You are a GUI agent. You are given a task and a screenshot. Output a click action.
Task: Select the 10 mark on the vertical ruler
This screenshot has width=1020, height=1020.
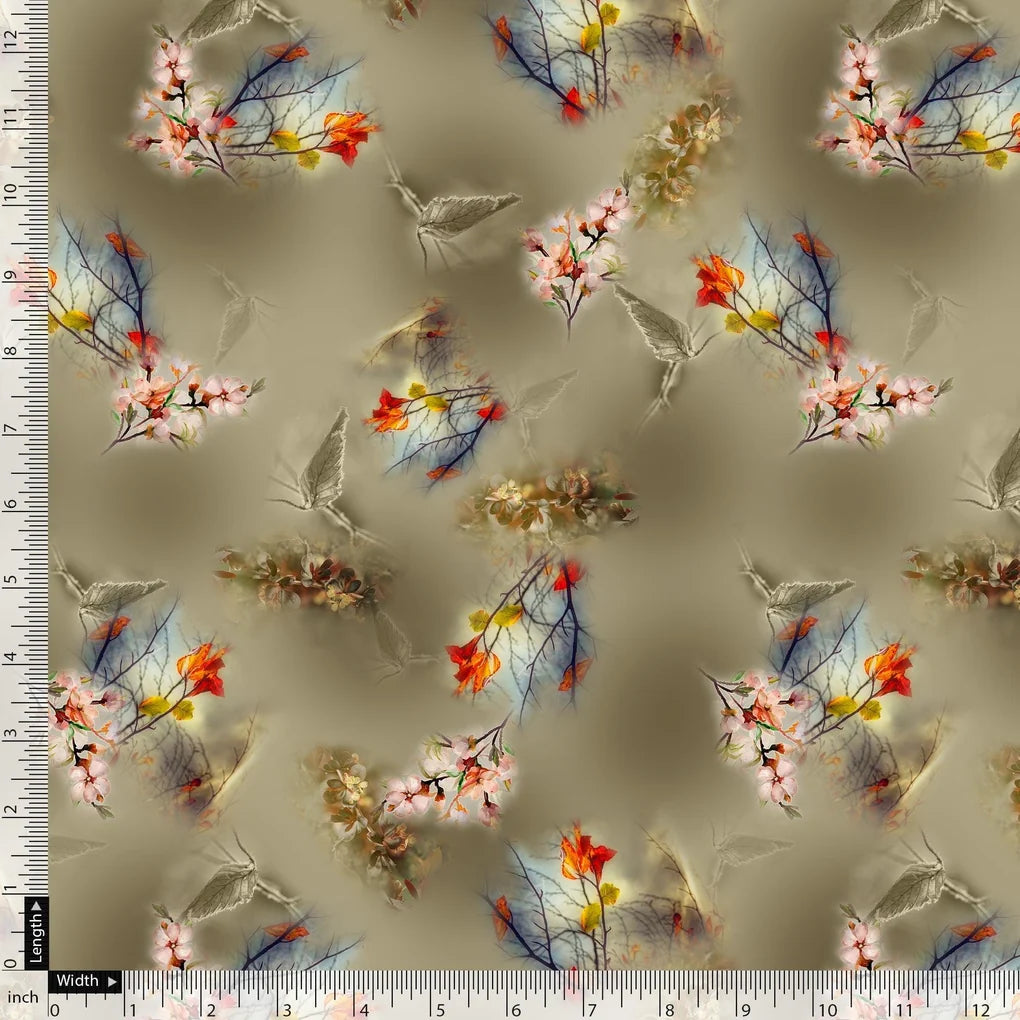coord(11,192)
